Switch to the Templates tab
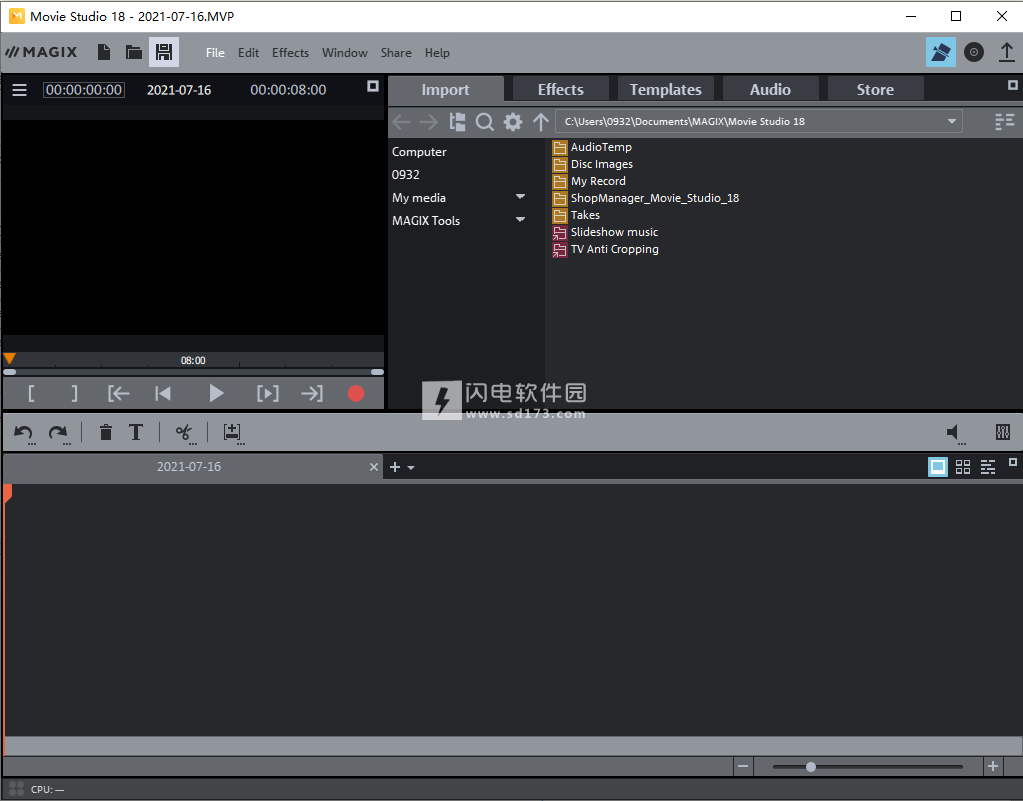1023x801 pixels. 665,89
